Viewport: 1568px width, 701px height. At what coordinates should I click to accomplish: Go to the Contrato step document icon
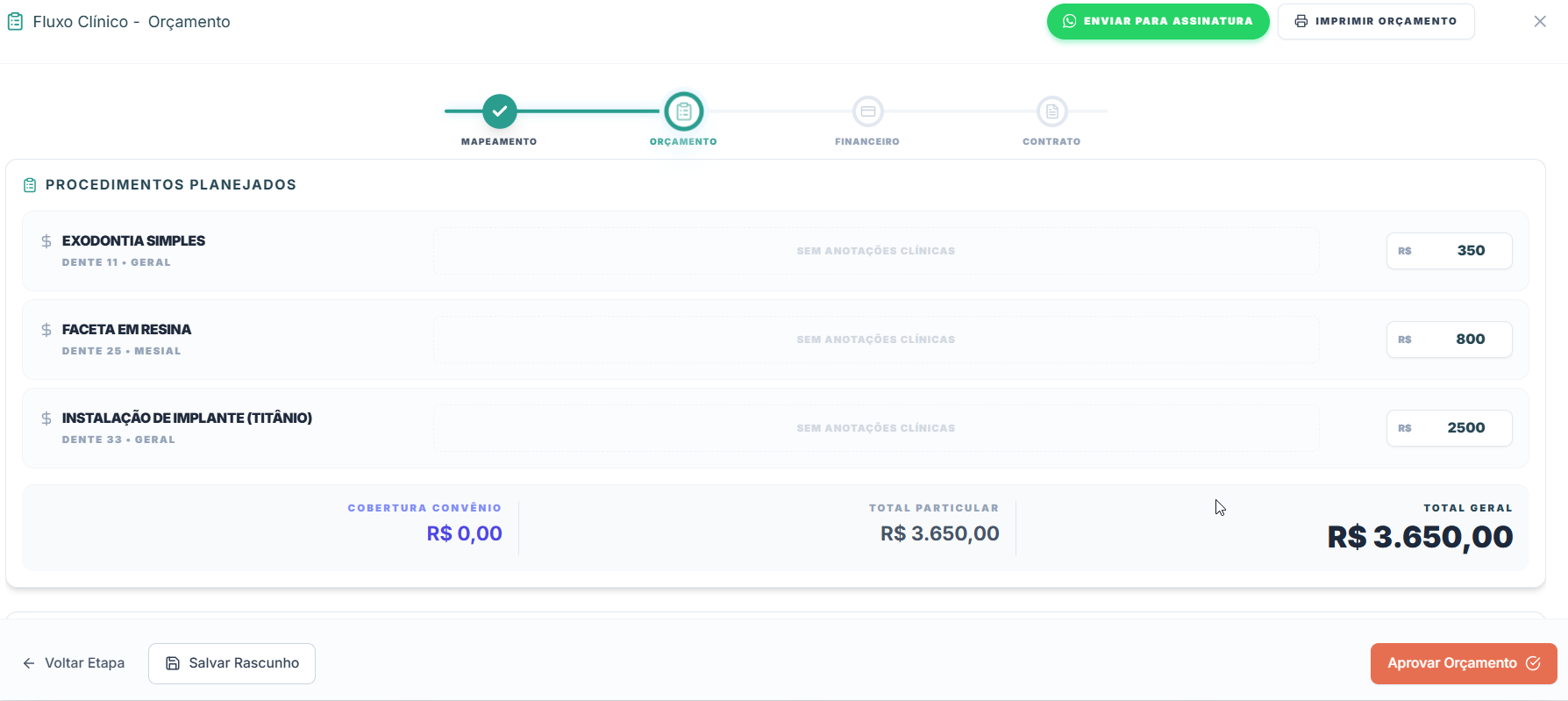tap(1052, 111)
